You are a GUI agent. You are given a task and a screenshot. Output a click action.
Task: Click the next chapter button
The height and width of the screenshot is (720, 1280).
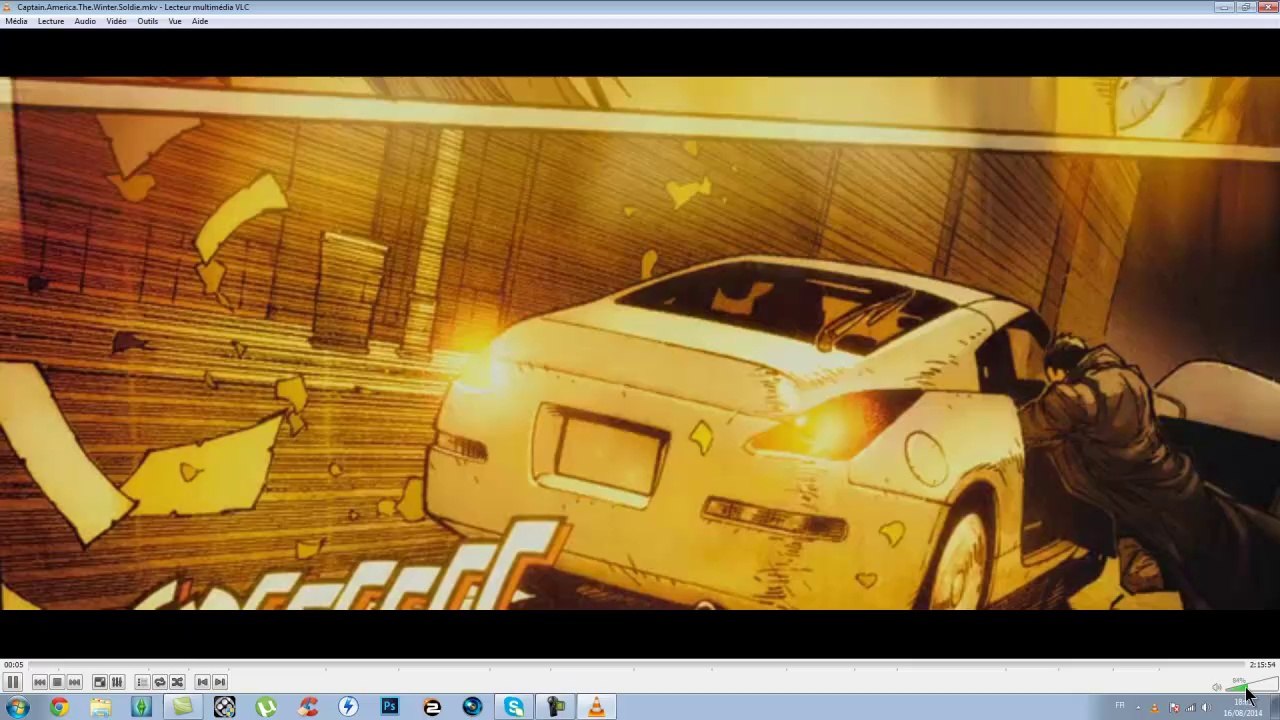pyautogui.click(x=220, y=682)
